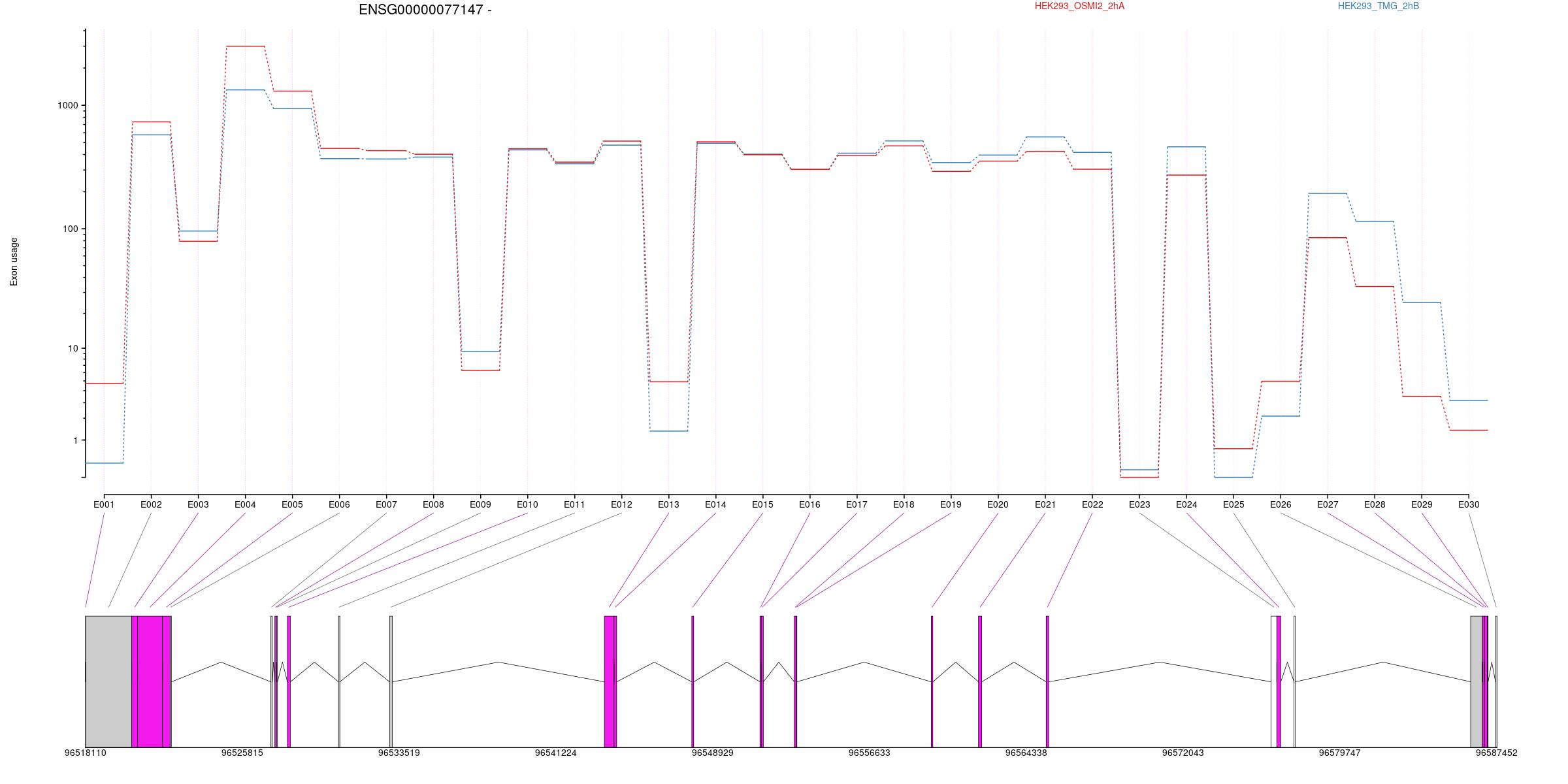Click the gray exon block near 96587452
This screenshot has width=1568, height=784.
pos(1476,681)
